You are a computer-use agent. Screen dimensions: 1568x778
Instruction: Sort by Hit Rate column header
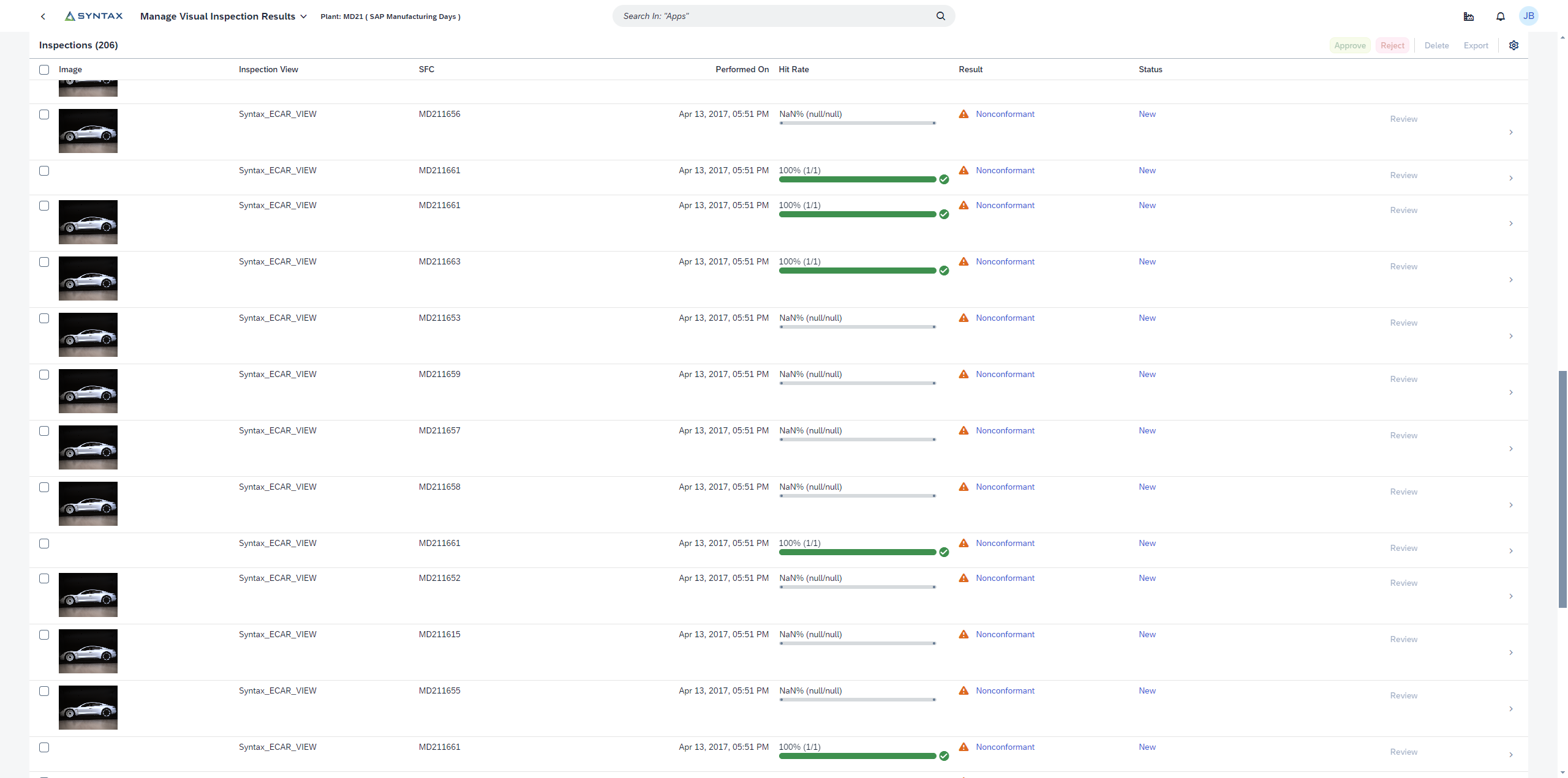pyautogui.click(x=793, y=70)
